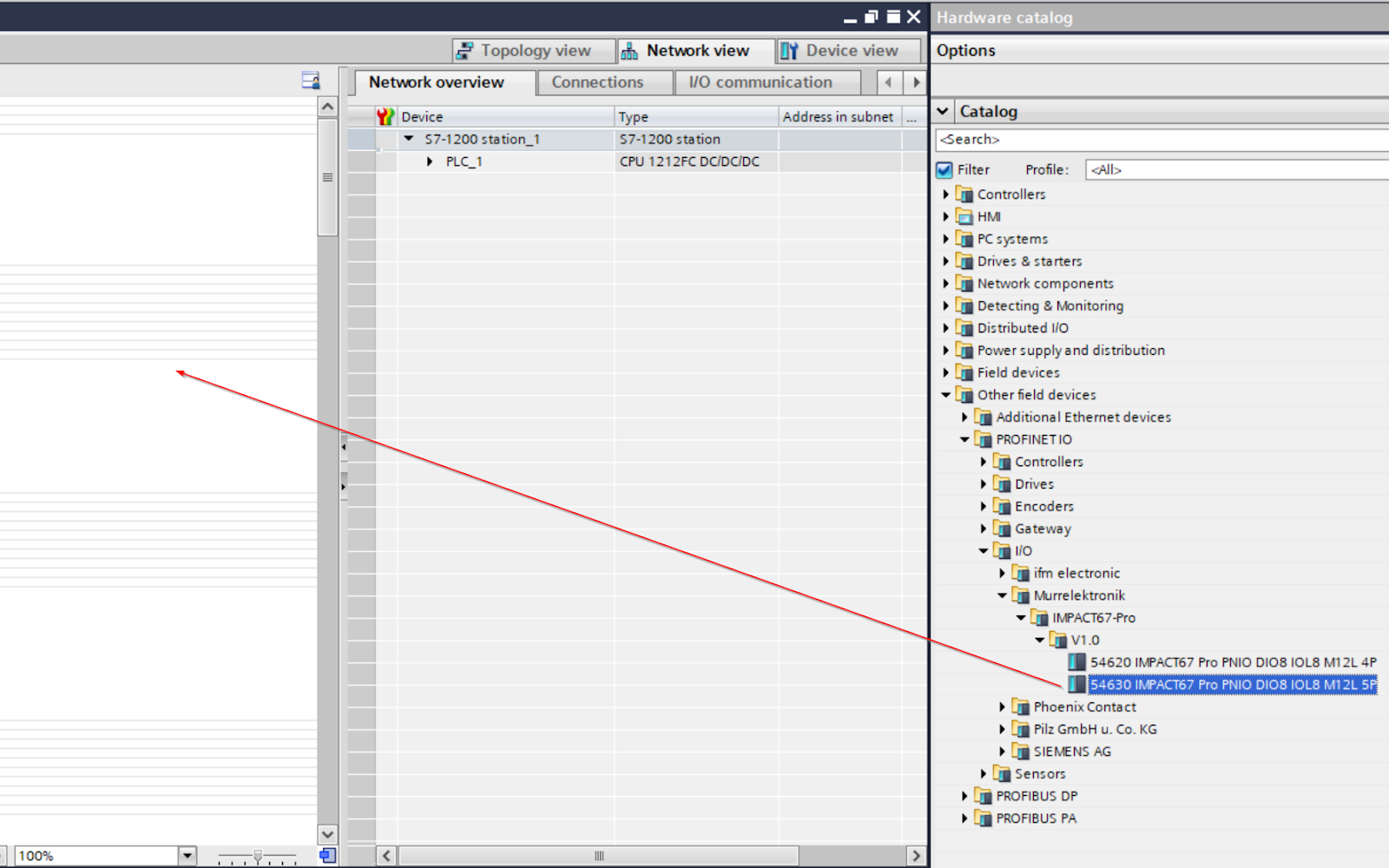Expand Drives & starters folder
Screen dimensions: 1389x868
click(945, 261)
